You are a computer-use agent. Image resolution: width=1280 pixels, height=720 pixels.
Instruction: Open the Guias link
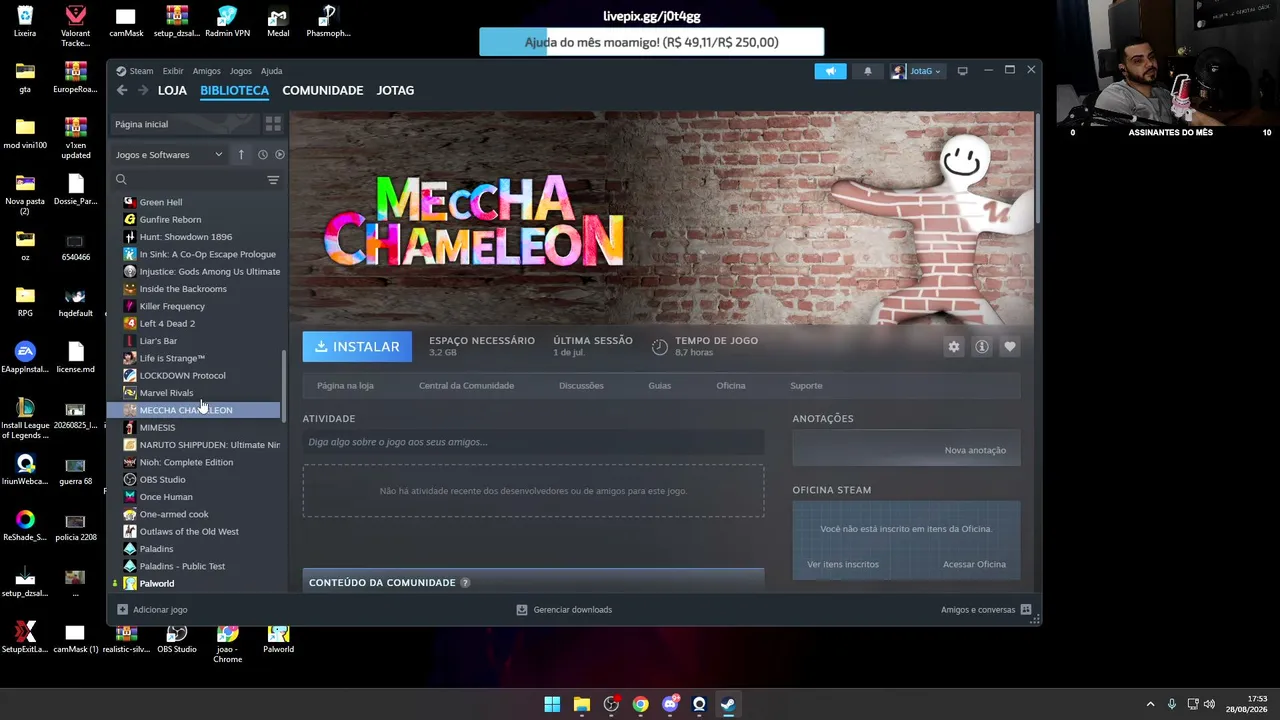(x=659, y=386)
